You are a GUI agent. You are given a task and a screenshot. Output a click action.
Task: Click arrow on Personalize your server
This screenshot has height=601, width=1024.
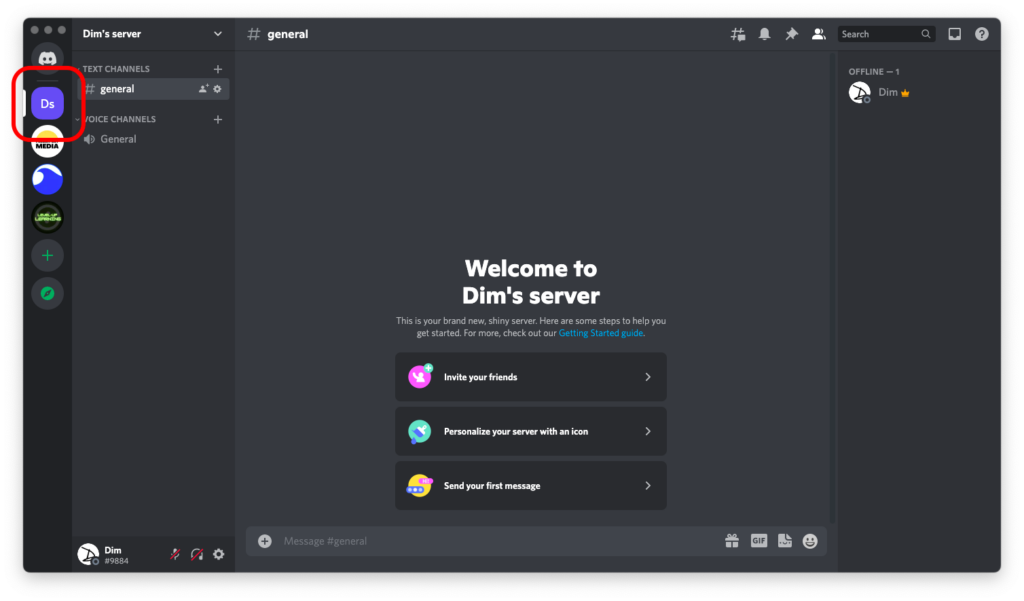pos(648,431)
